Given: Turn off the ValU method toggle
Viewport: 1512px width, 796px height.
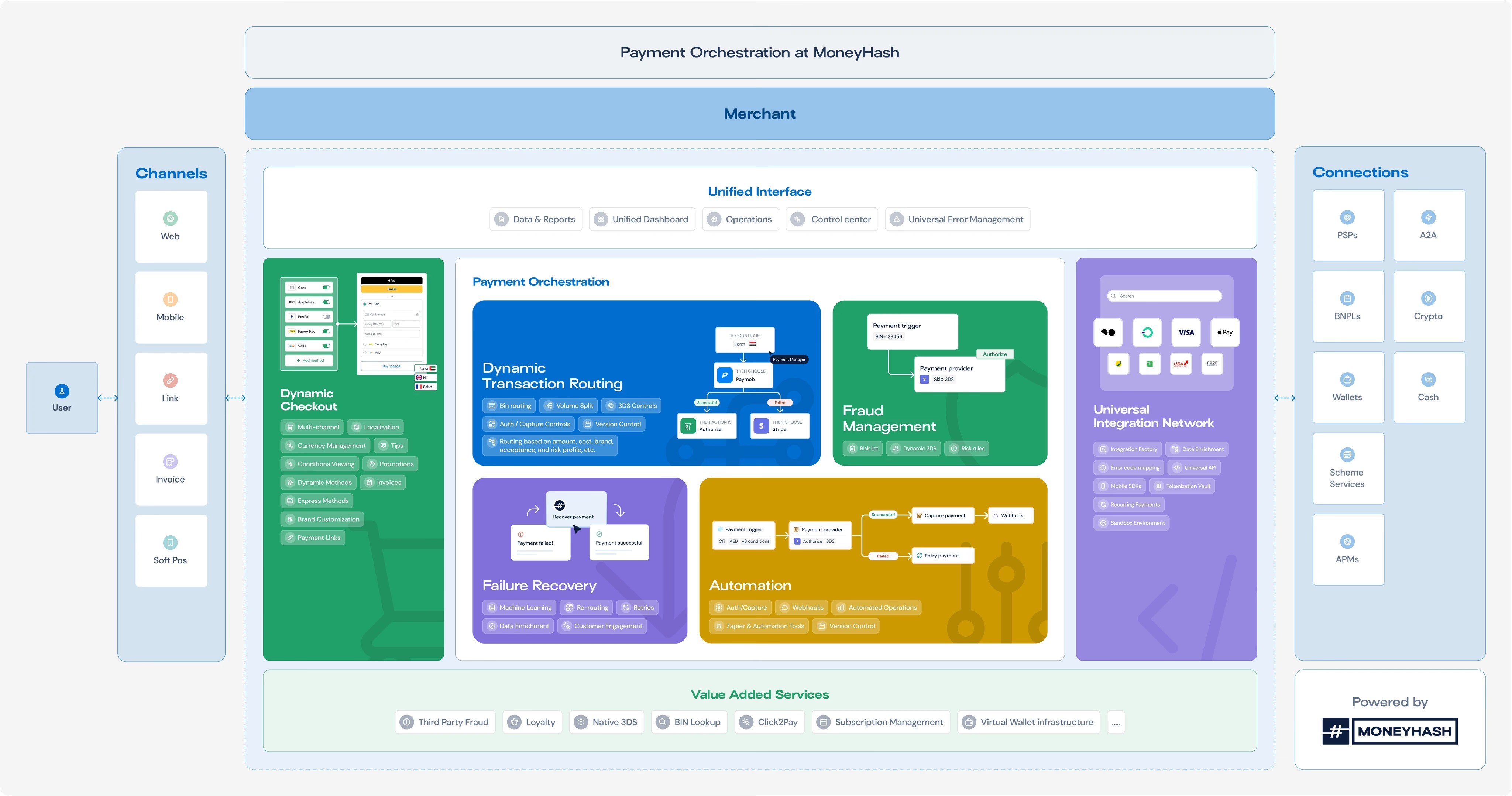Looking at the screenshot, I should [326, 346].
